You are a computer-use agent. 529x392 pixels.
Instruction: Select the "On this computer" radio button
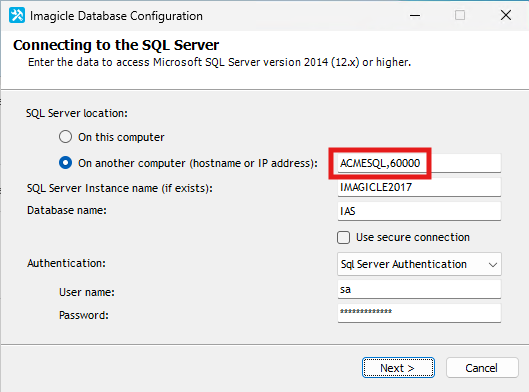tap(65, 137)
